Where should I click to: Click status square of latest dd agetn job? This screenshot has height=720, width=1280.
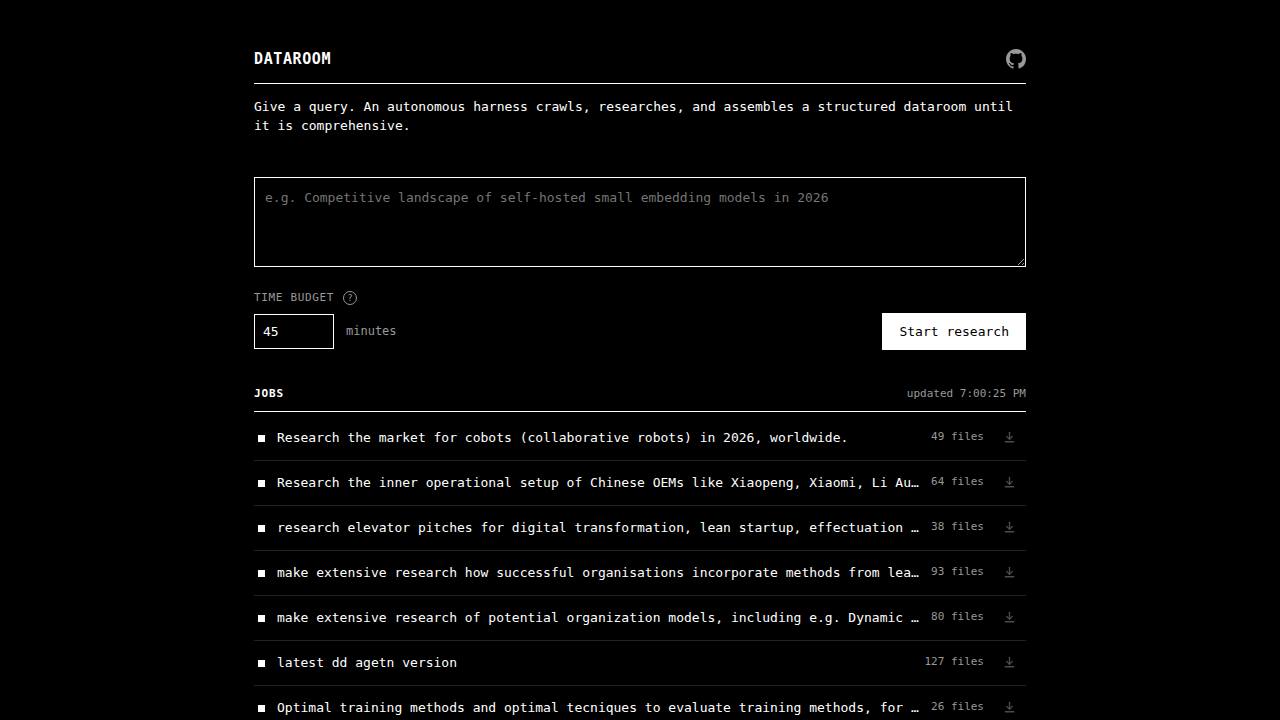click(x=262, y=663)
